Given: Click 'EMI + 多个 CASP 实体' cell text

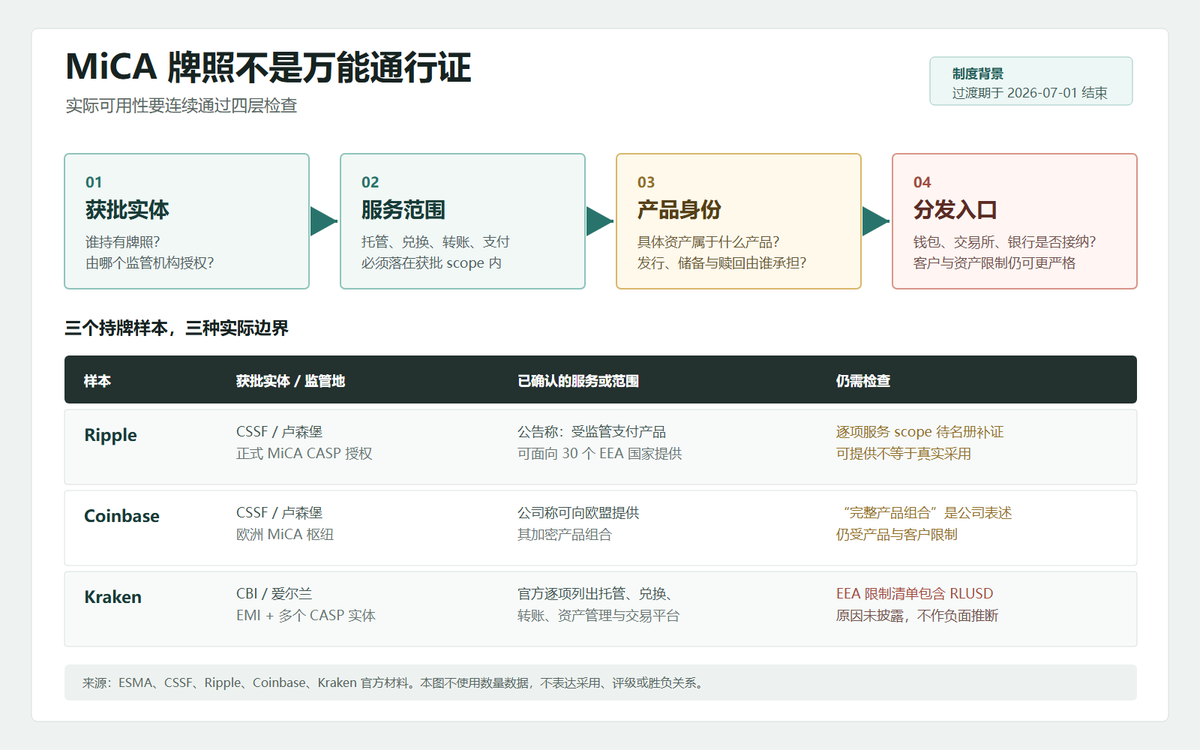Looking at the screenshot, I should tap(306, 615).
